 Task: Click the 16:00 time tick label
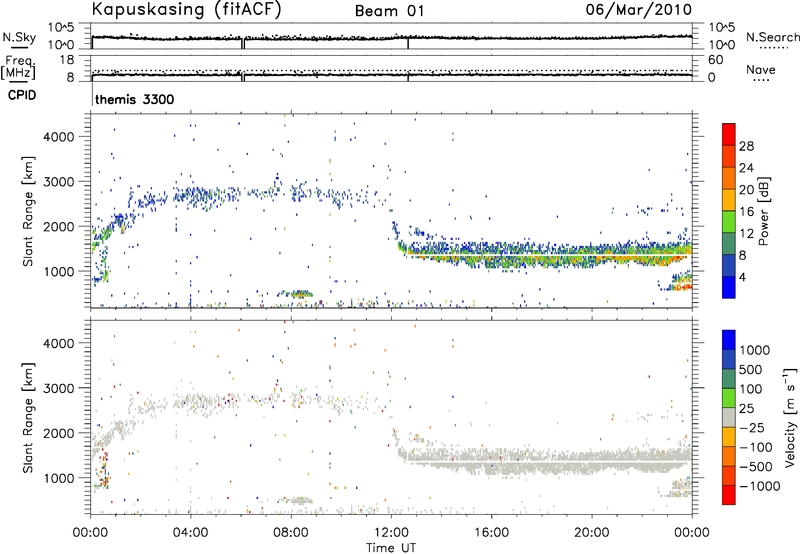(x=491, y=533)
